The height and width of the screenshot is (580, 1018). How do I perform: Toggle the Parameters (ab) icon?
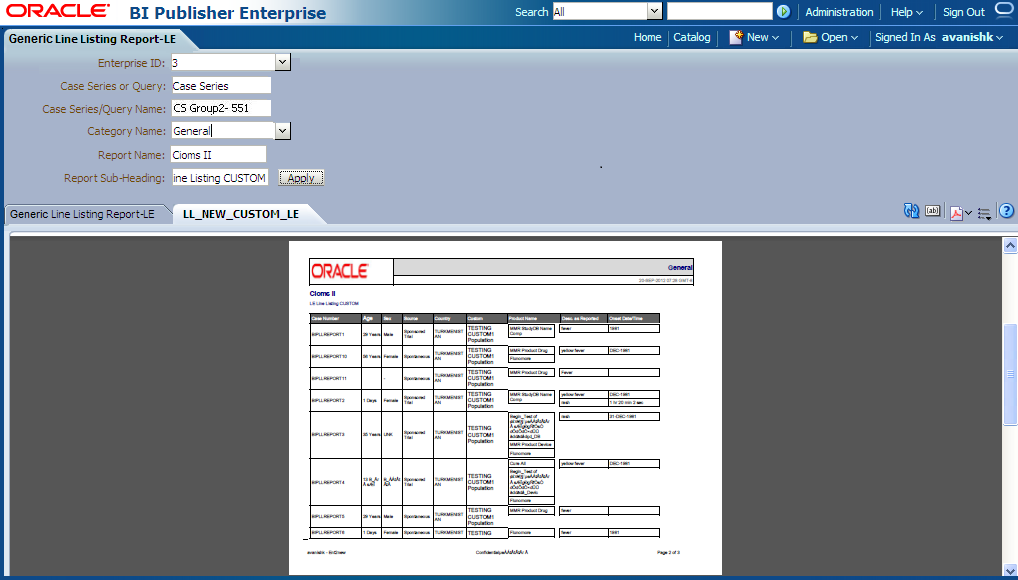[x=932, y=210]
